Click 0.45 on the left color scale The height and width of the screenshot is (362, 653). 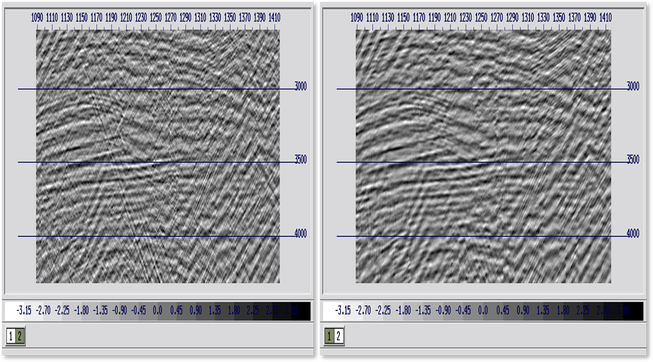176,310
